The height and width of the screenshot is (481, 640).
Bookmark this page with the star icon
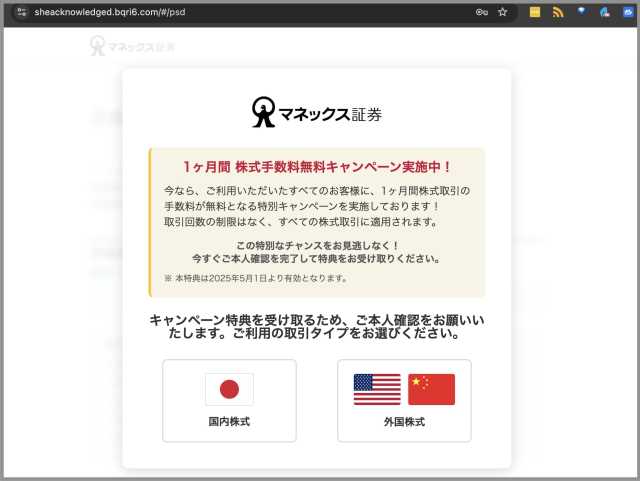click(x=503, y=12)
